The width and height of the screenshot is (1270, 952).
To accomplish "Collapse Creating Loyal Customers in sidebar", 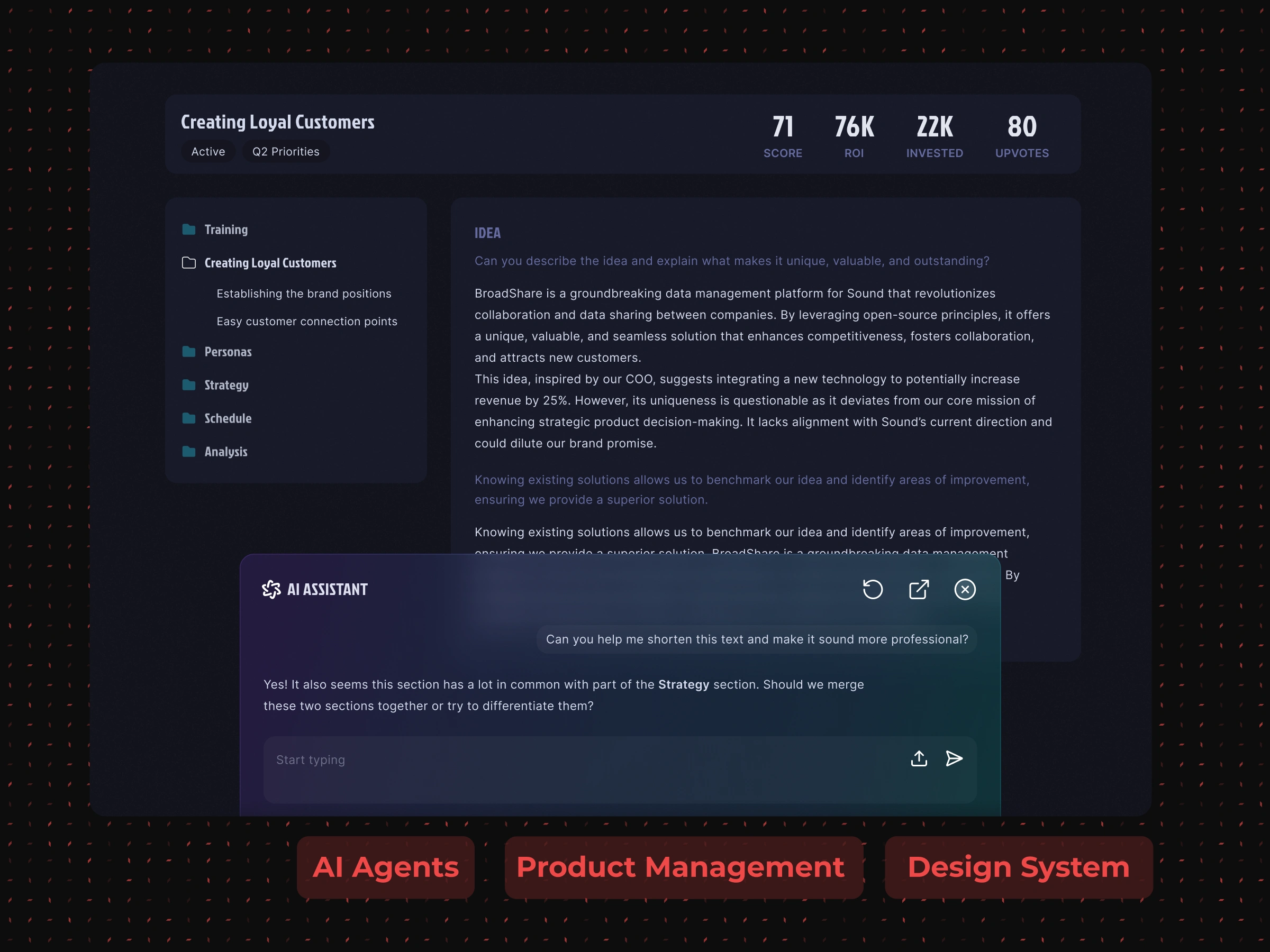I will (270, 263).
